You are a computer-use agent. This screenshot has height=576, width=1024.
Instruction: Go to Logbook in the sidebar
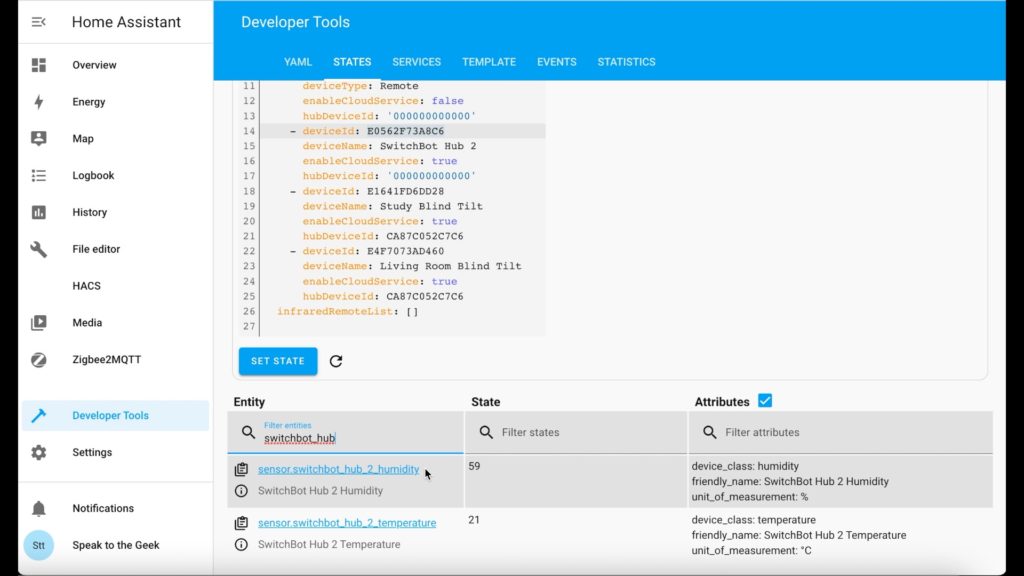(x=93, y=175)
